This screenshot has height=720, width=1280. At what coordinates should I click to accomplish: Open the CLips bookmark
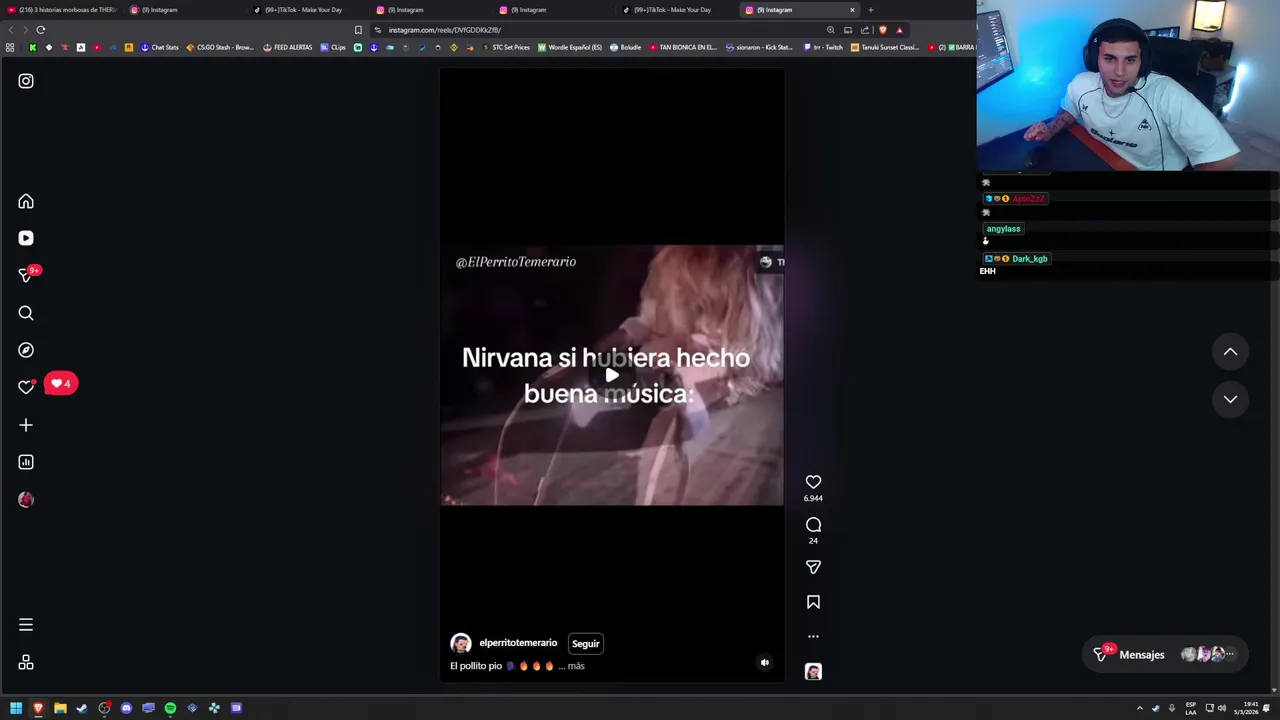click(x=333, y=47)
